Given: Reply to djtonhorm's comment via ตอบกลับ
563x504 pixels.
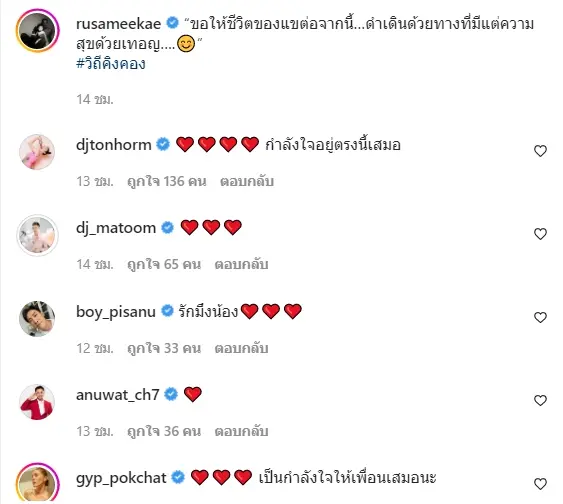Looking at the screenshot, I should 247,181.
